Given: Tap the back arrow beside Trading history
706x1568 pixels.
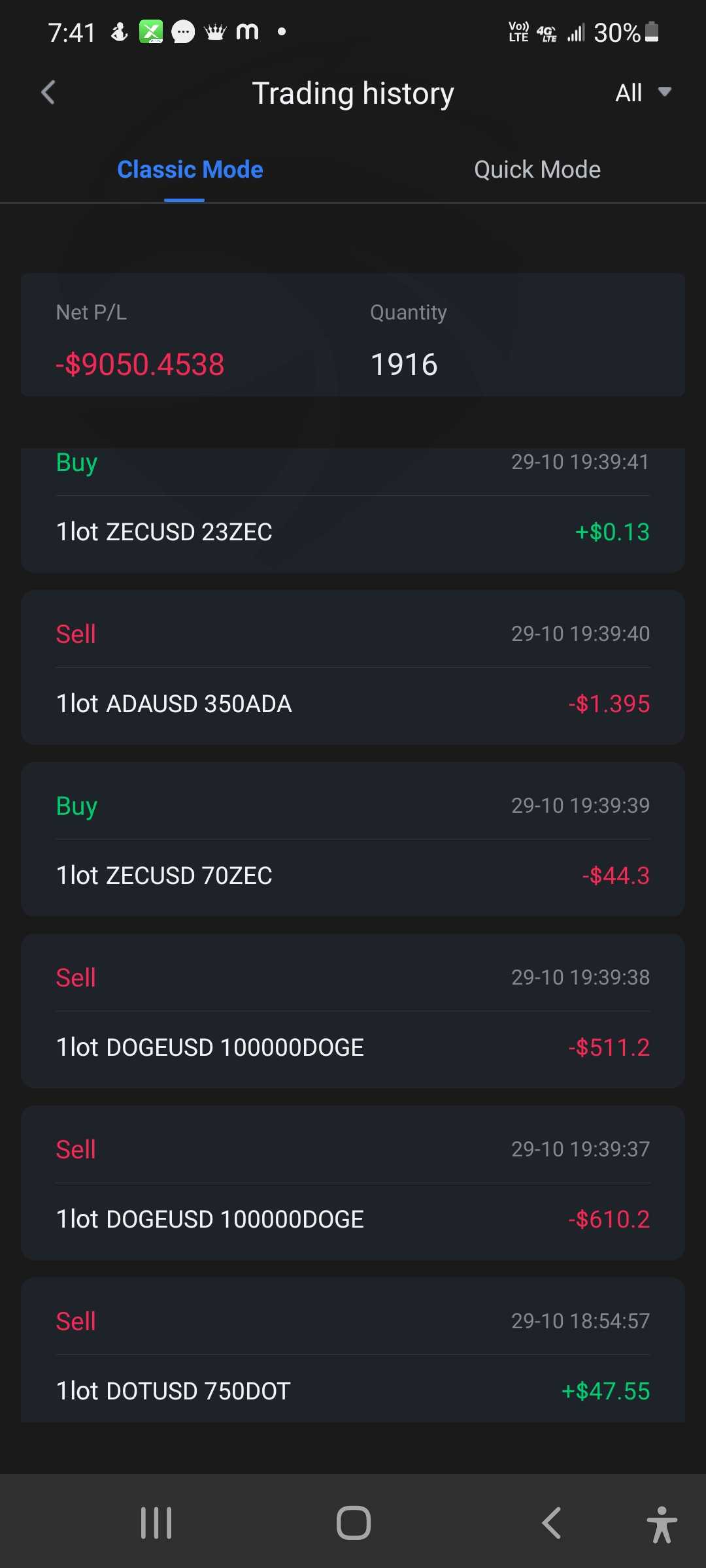Looking at the screenshot, I should point(48,93).
